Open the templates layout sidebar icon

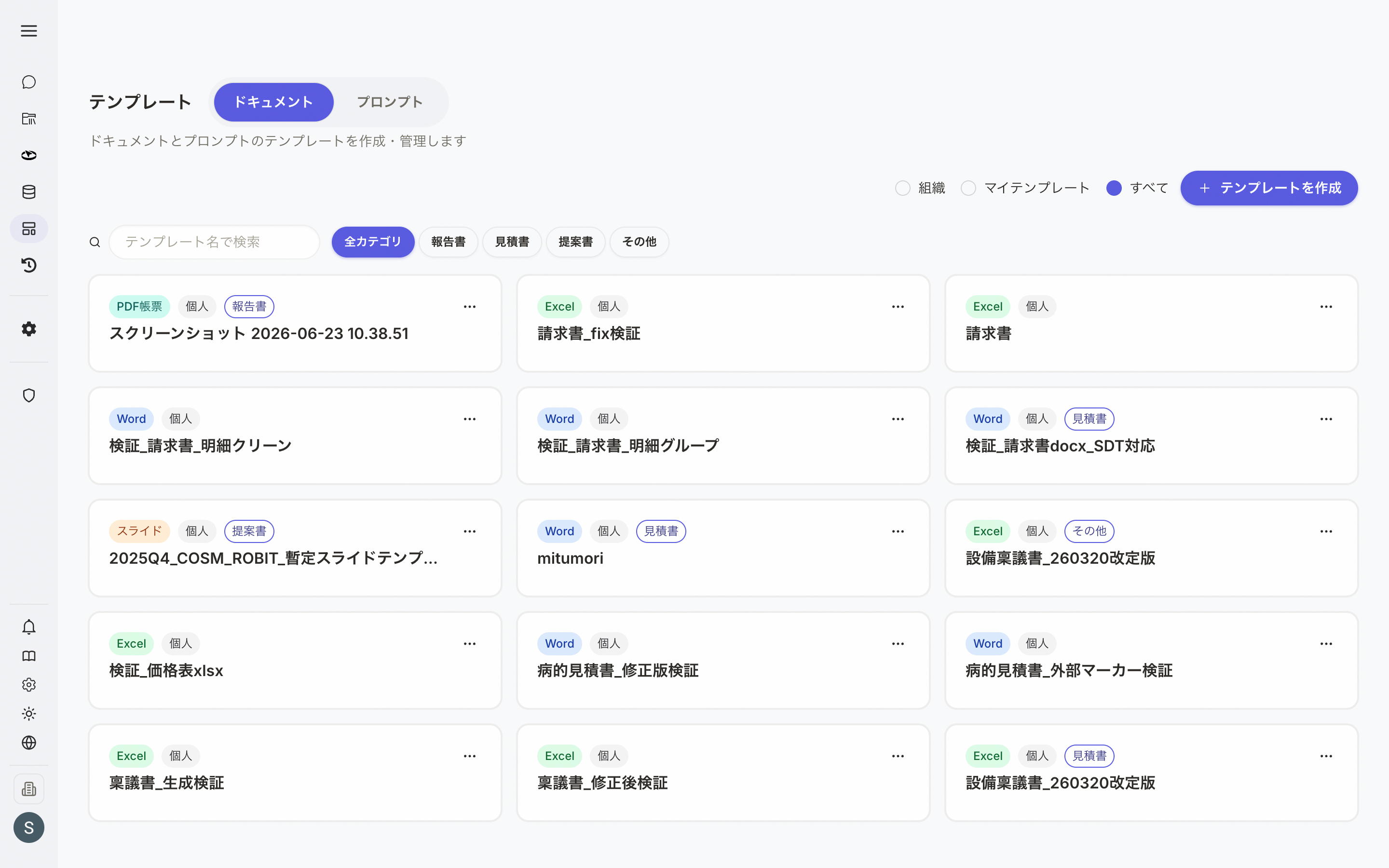(x=29, y=229)
